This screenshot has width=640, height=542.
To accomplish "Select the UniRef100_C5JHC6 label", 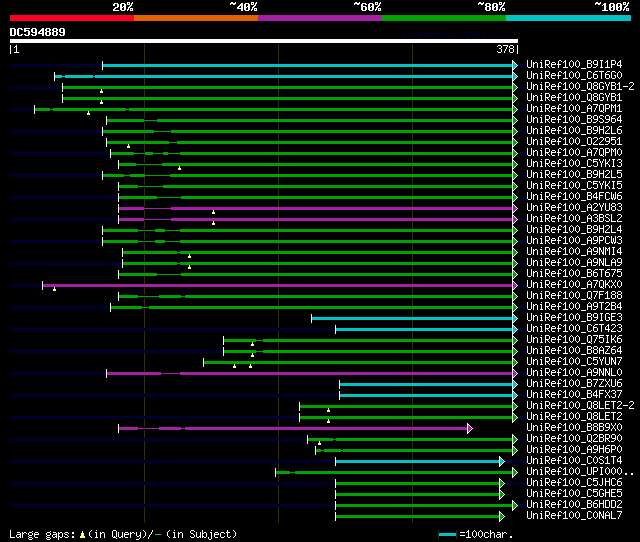I will tap(574, 483).
